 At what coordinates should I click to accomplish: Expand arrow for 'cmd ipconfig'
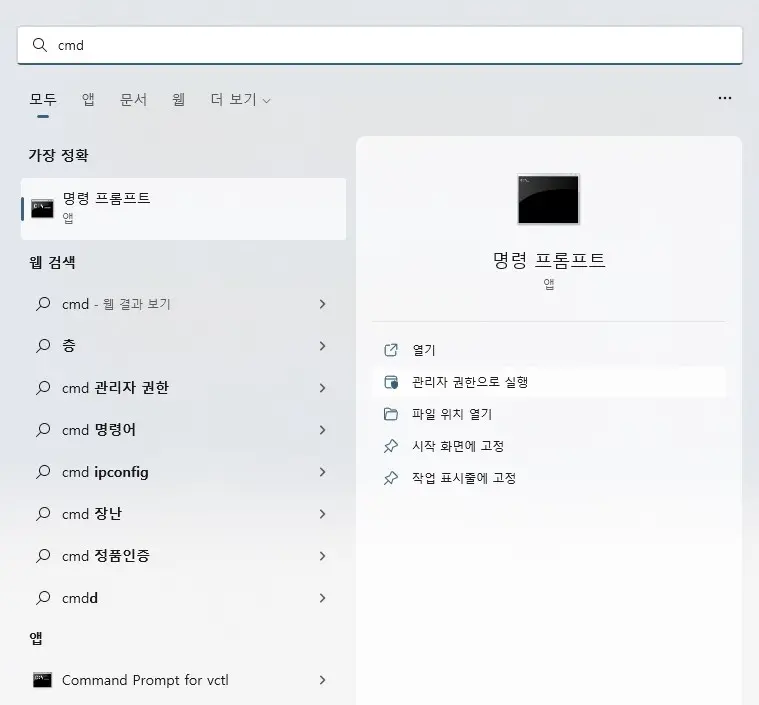pyautogui.click(x=322, y=472)
